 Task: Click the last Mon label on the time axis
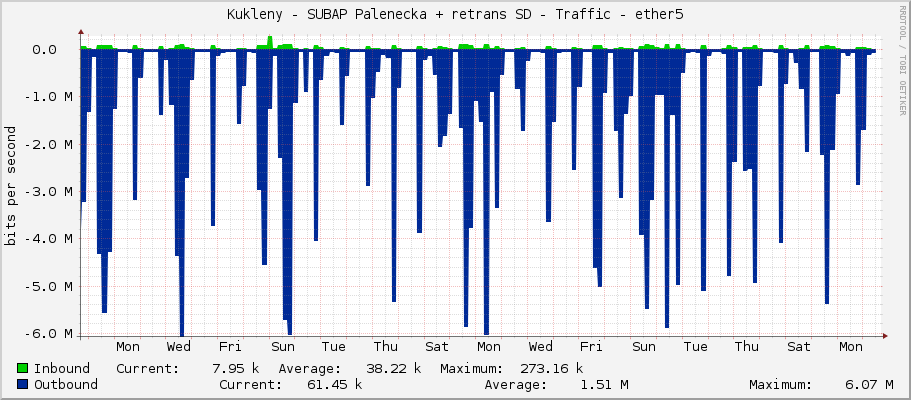pos(851,347)
